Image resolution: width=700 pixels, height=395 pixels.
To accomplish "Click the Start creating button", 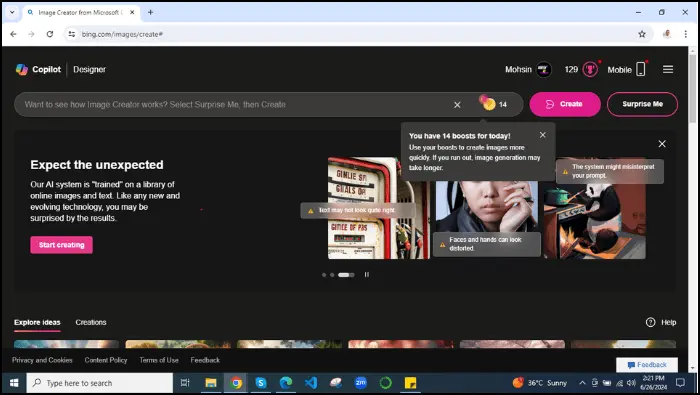I will pyautogui.click(x=62, y=245).
